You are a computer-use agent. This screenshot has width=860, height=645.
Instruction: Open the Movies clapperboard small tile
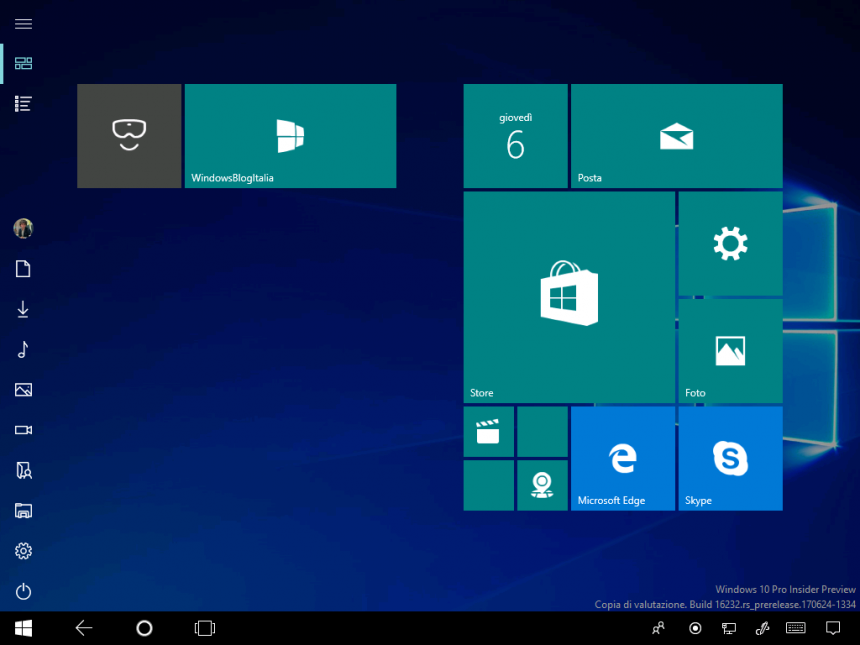coord(488,432)
